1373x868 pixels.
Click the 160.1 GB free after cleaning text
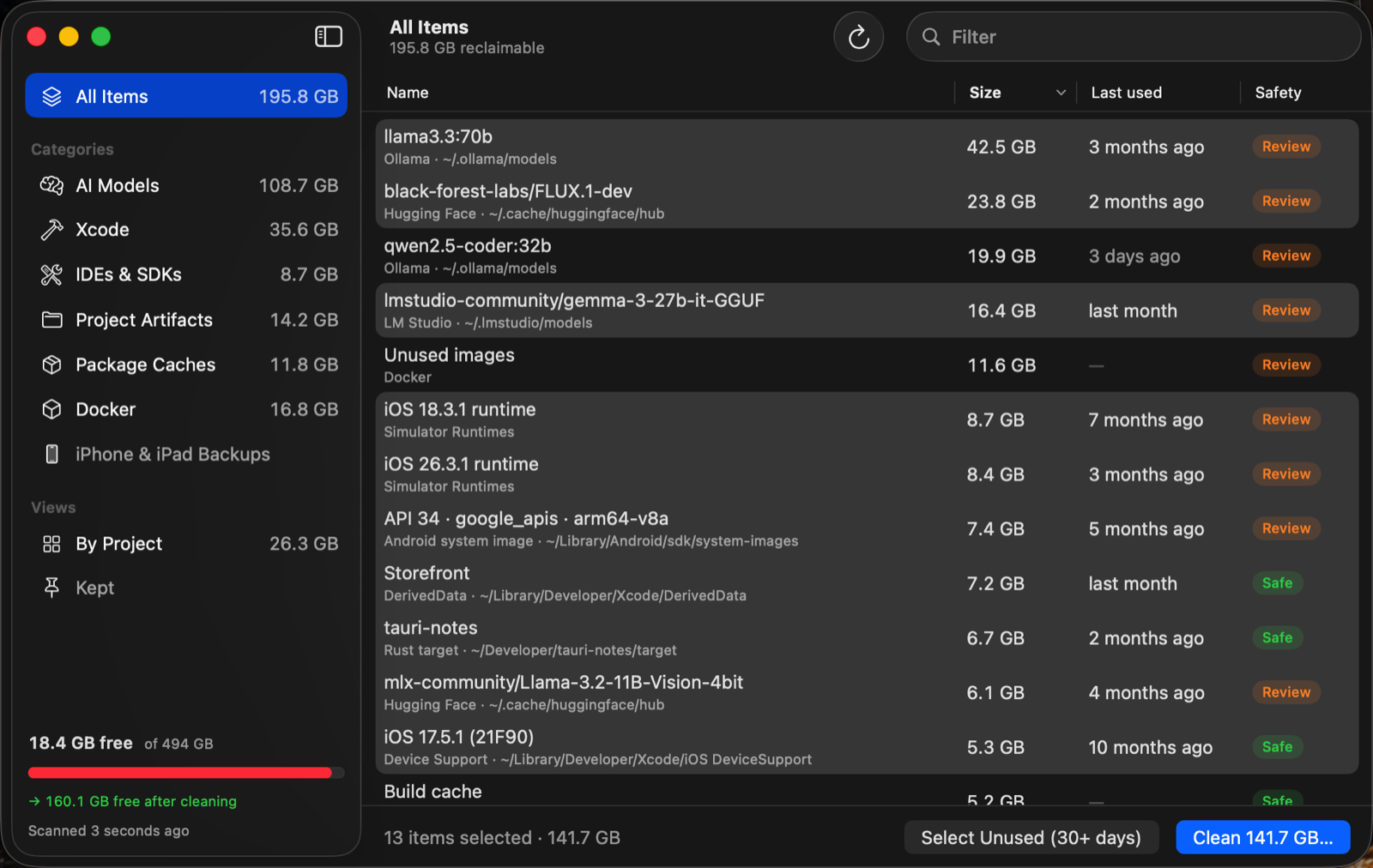[132, 801]
